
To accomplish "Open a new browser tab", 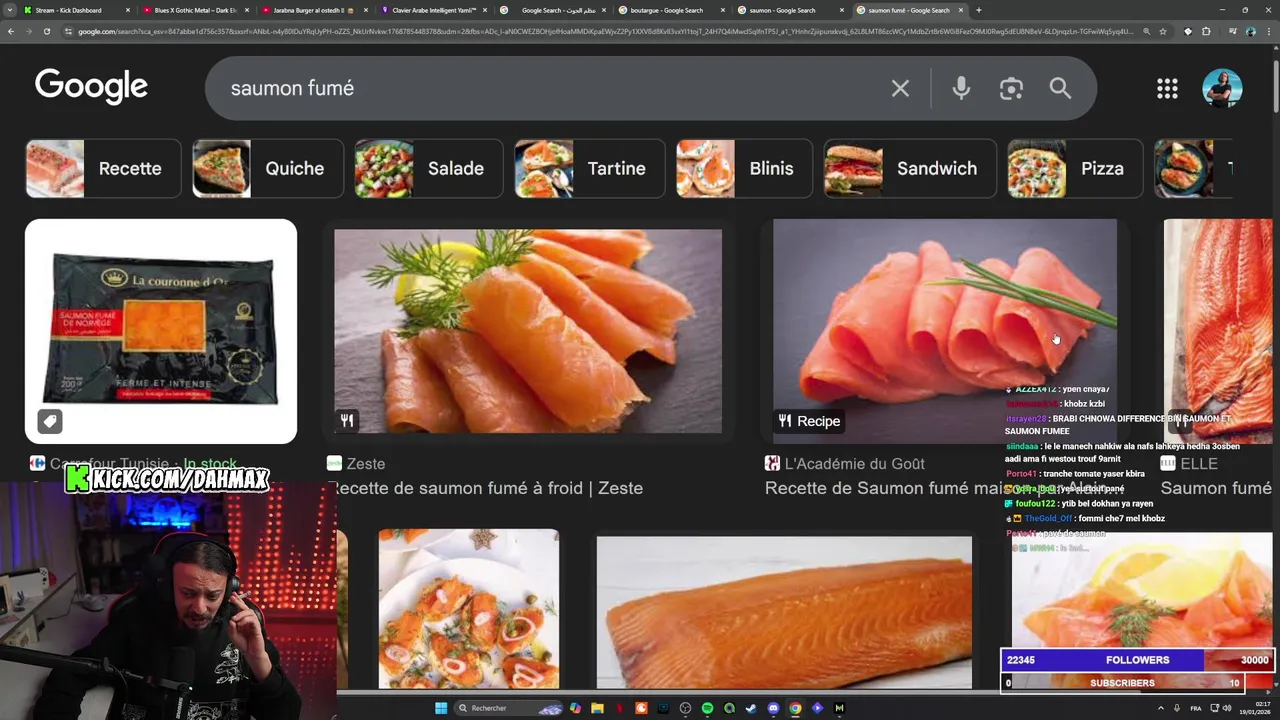I will point(978,10).
